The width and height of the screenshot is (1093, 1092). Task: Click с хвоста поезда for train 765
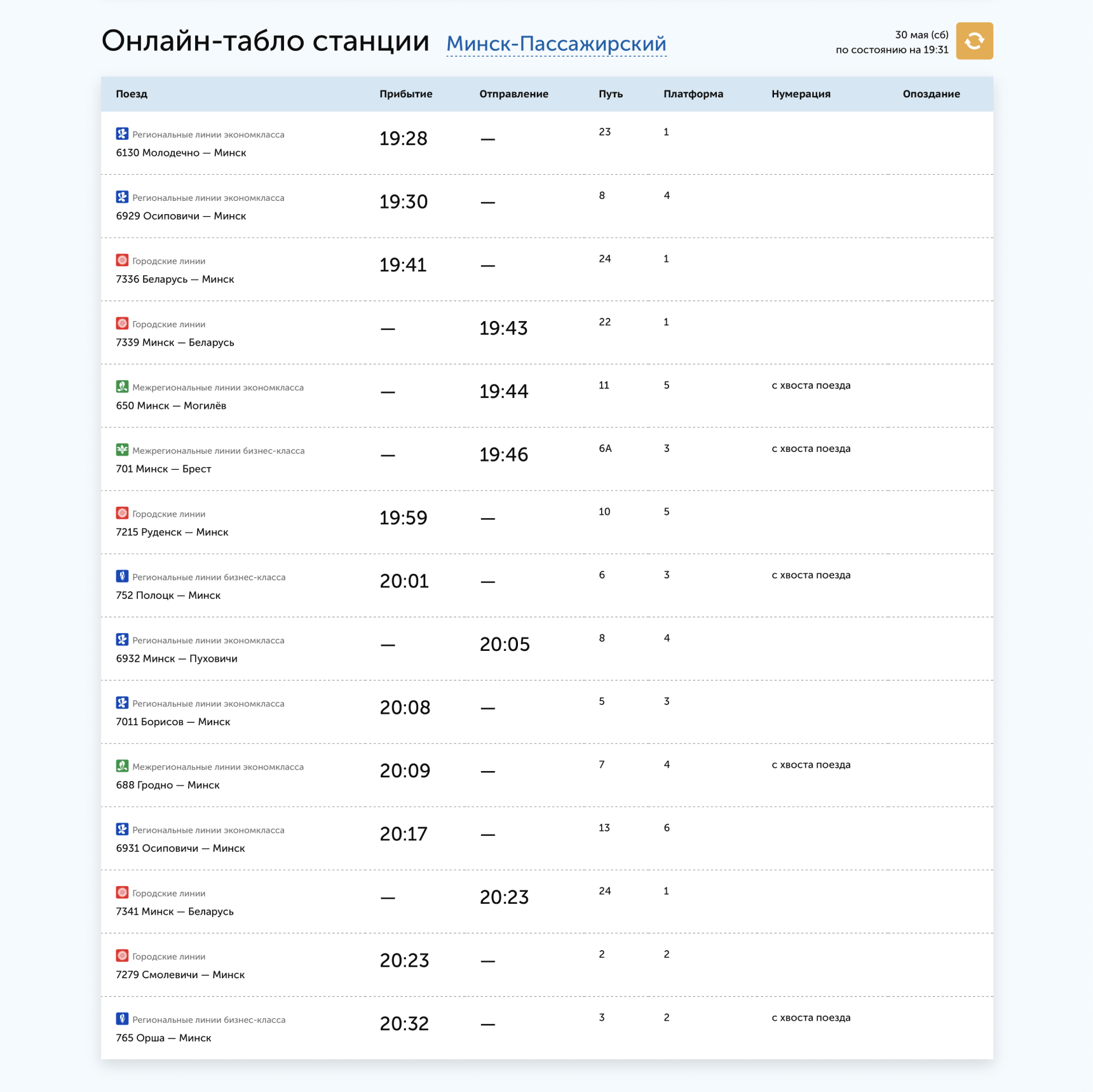[811, 1018]
